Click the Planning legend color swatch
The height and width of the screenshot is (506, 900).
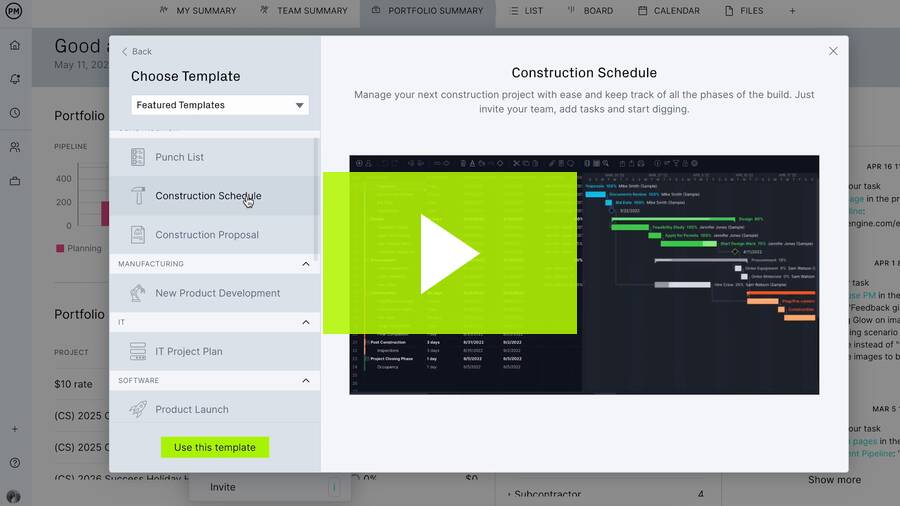pos(60,248)
